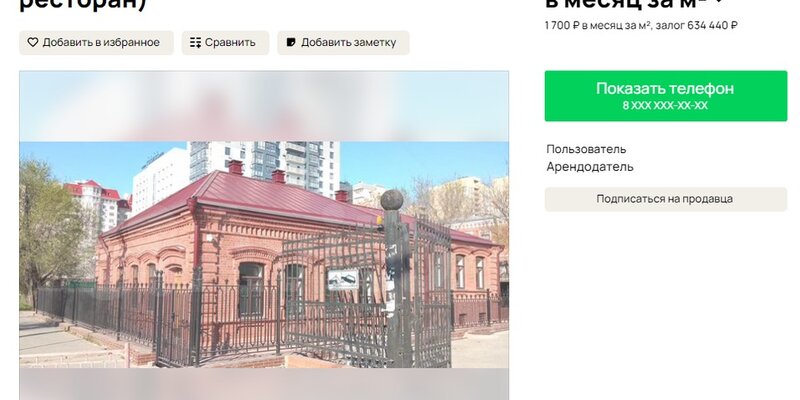Open the red brick building photo
The width and height of the screenshot is (800, 400).
[264, 254]
